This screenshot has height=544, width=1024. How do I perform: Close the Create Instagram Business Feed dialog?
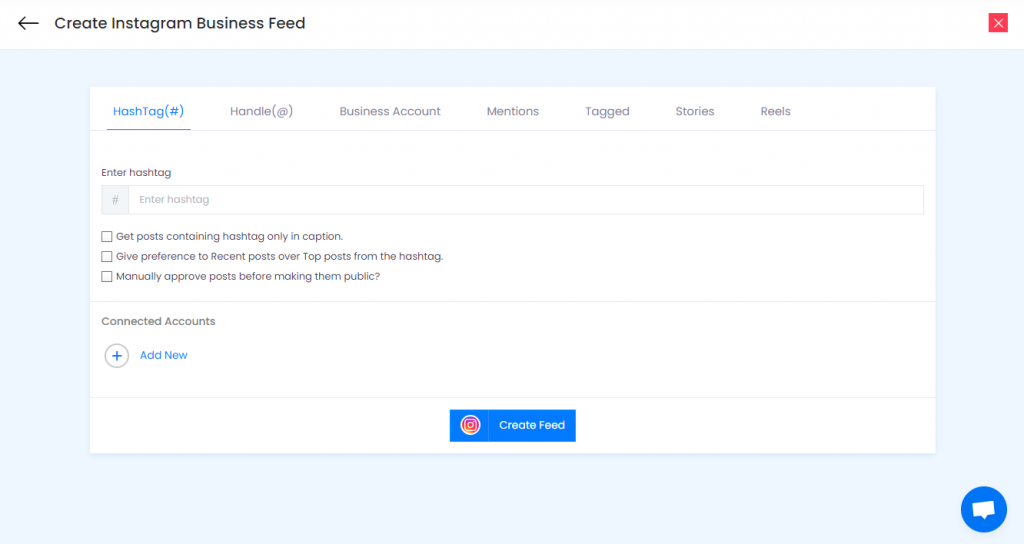998,23
